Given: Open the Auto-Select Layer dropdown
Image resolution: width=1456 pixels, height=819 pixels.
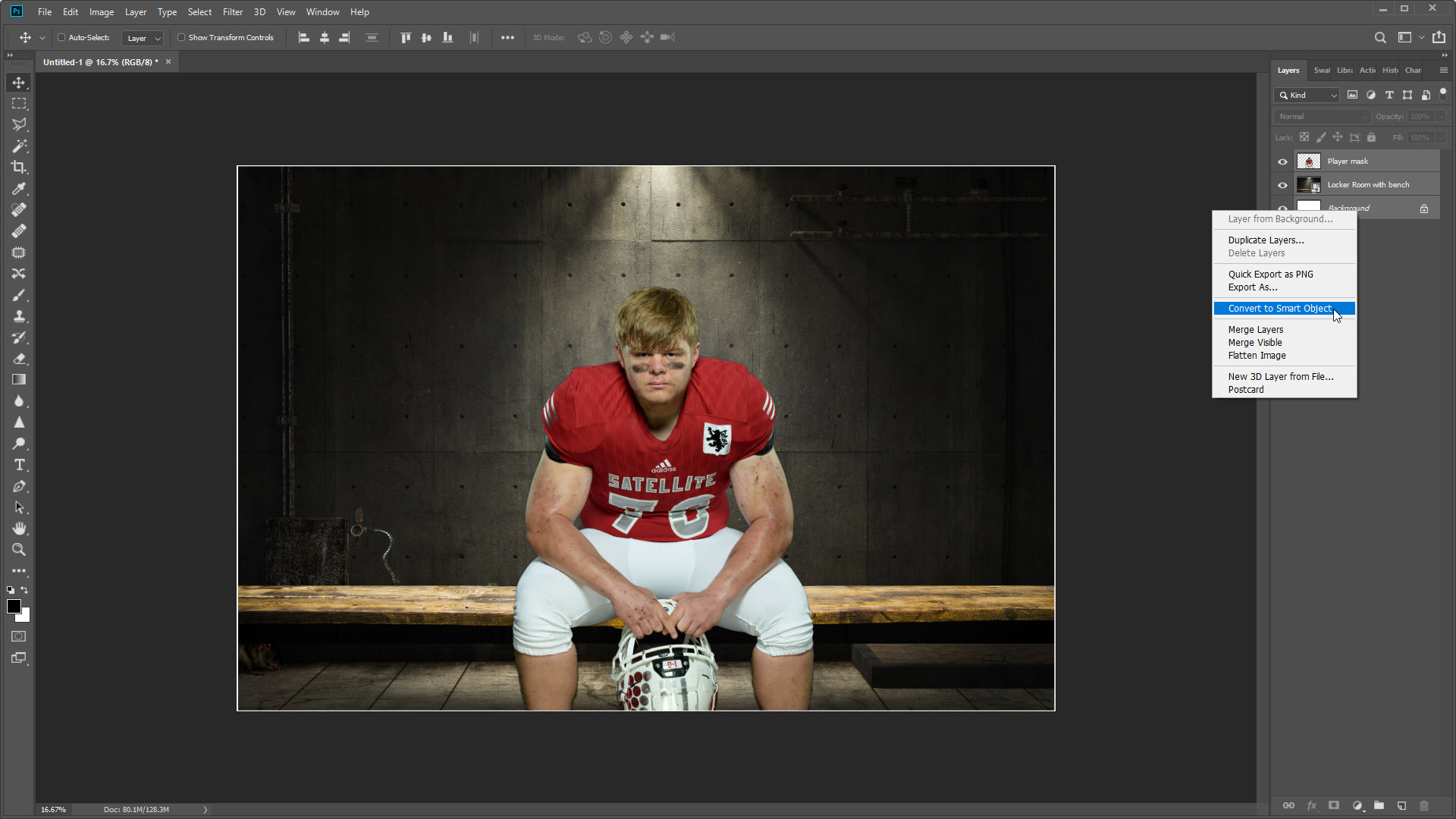Looking at the screenshot, I should [x=143, y=38].
